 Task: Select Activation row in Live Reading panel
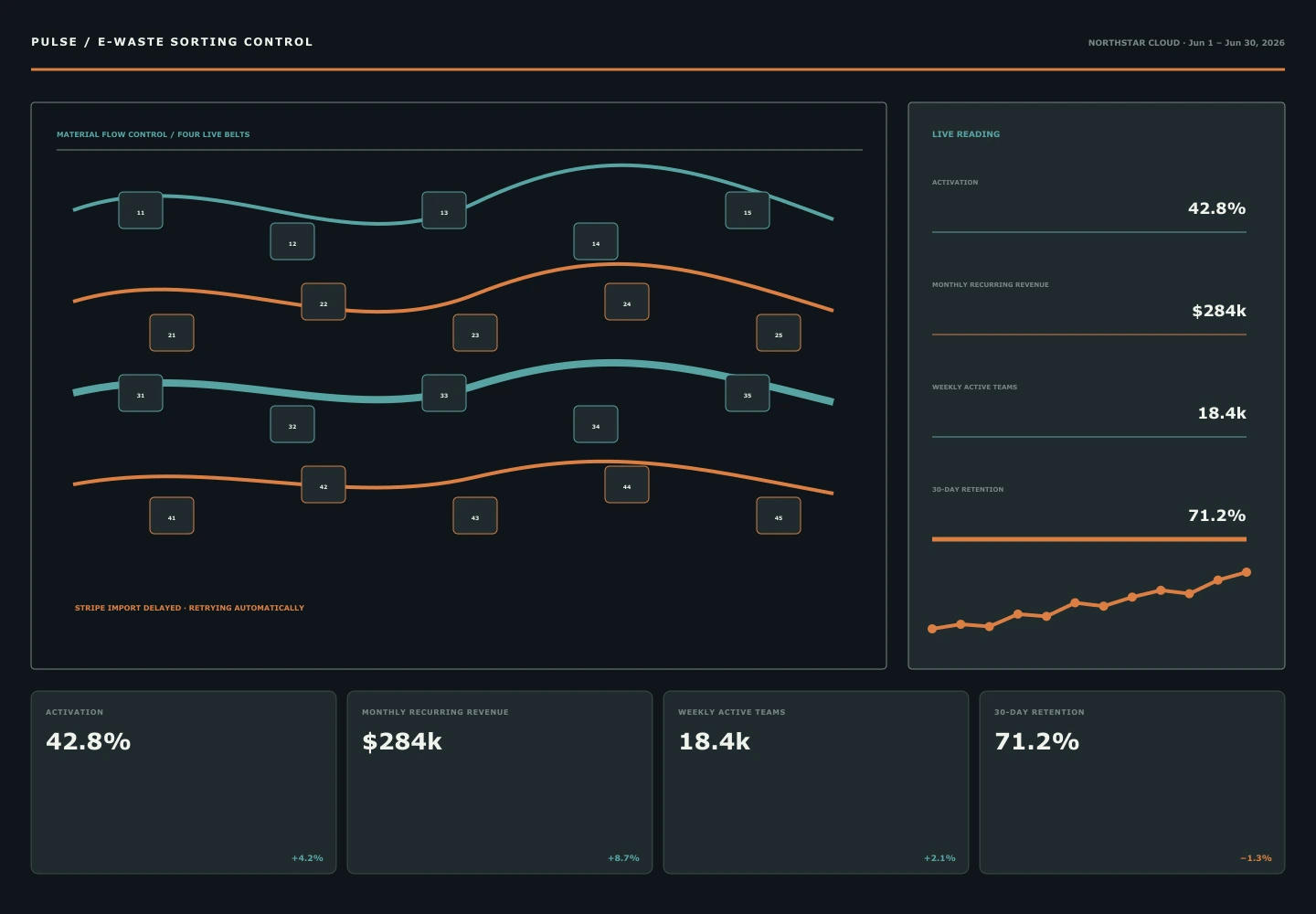(x=1089, y=205)
